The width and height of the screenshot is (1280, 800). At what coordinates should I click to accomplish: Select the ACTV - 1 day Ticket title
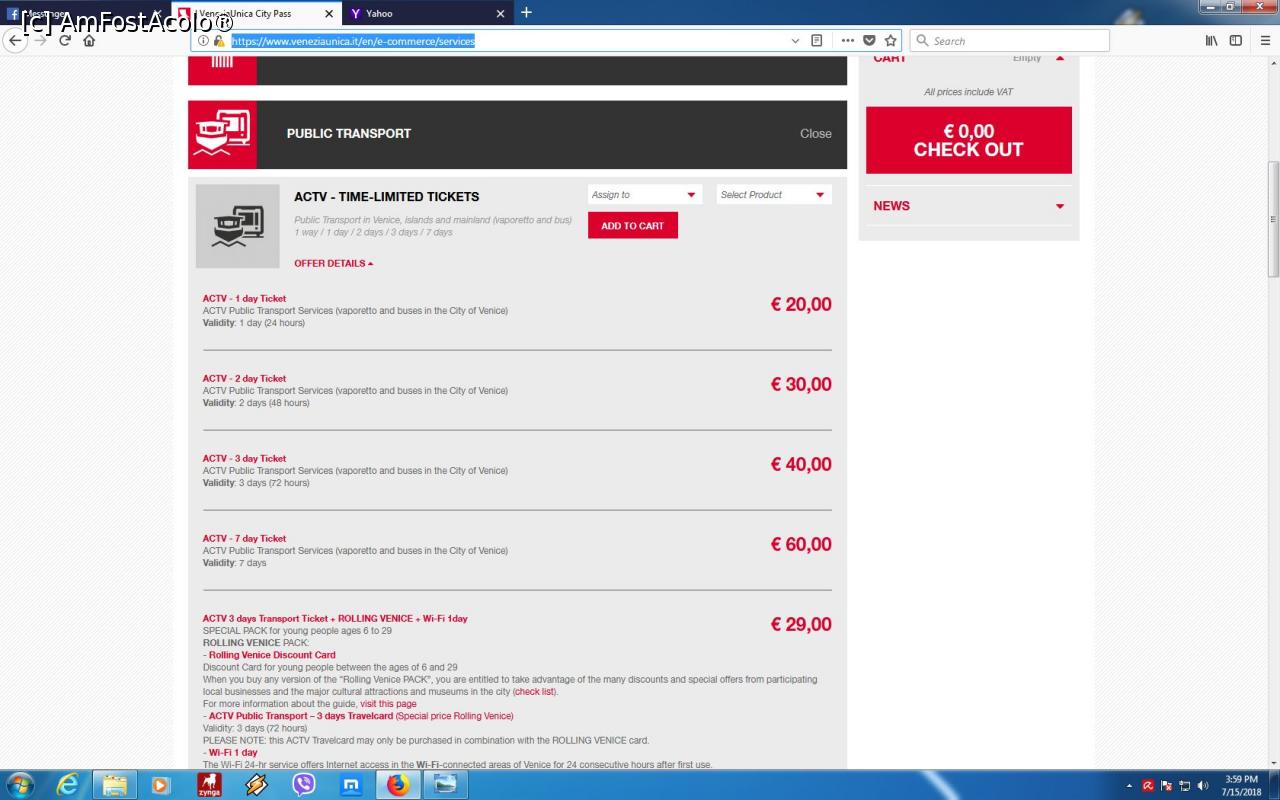244,299
